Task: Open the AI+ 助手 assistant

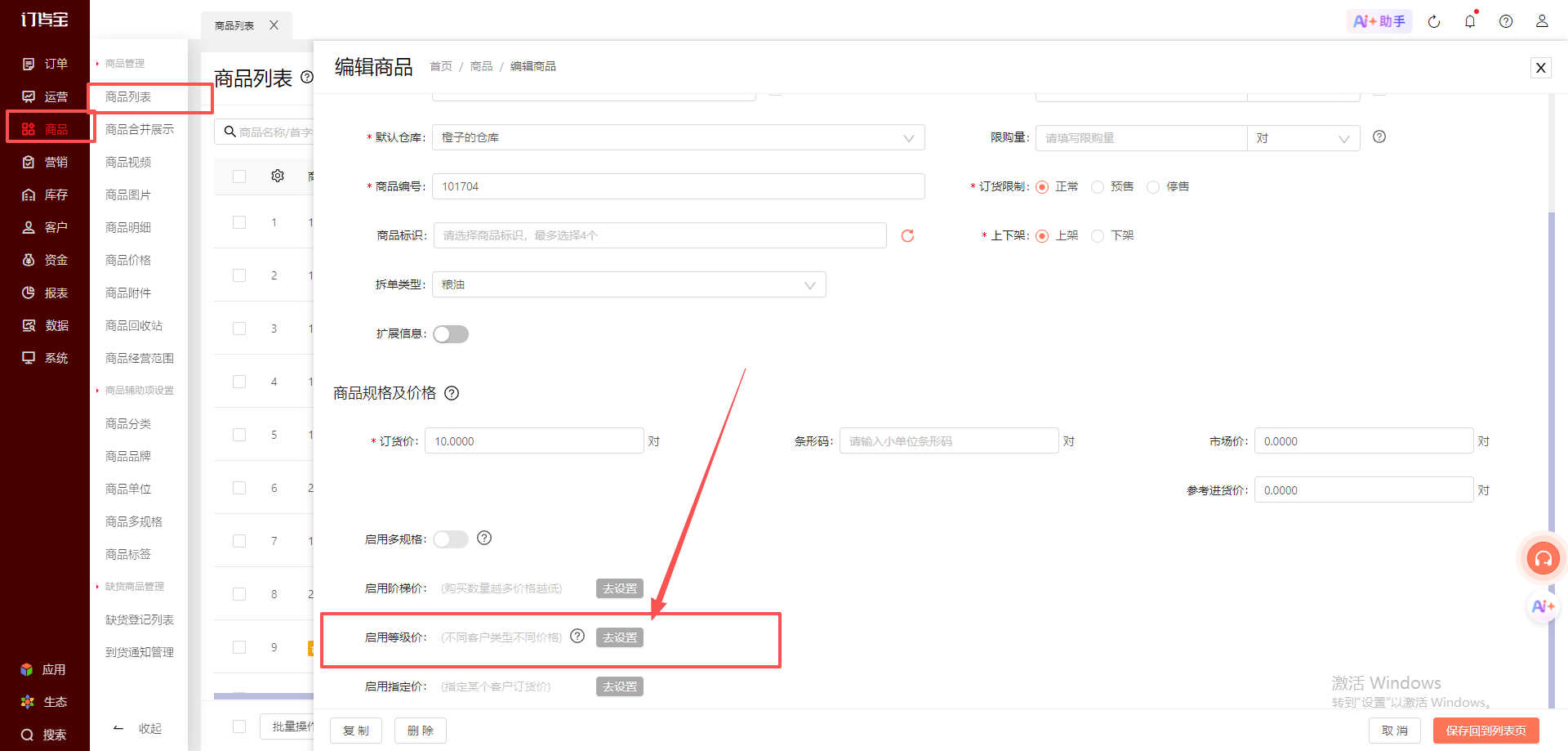Action: point(1379,21)
